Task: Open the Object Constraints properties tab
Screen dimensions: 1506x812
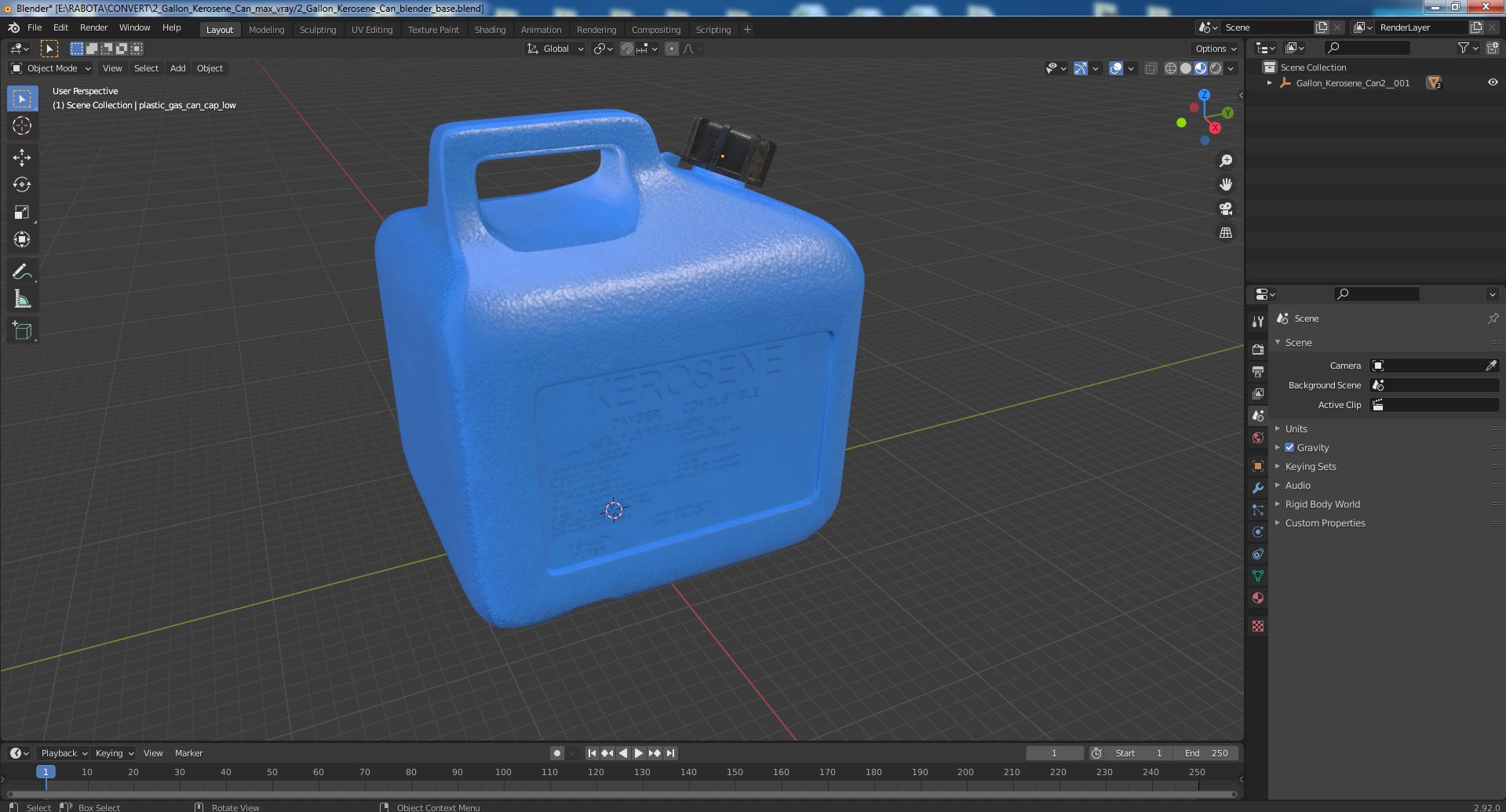Action: (1258, 554)
